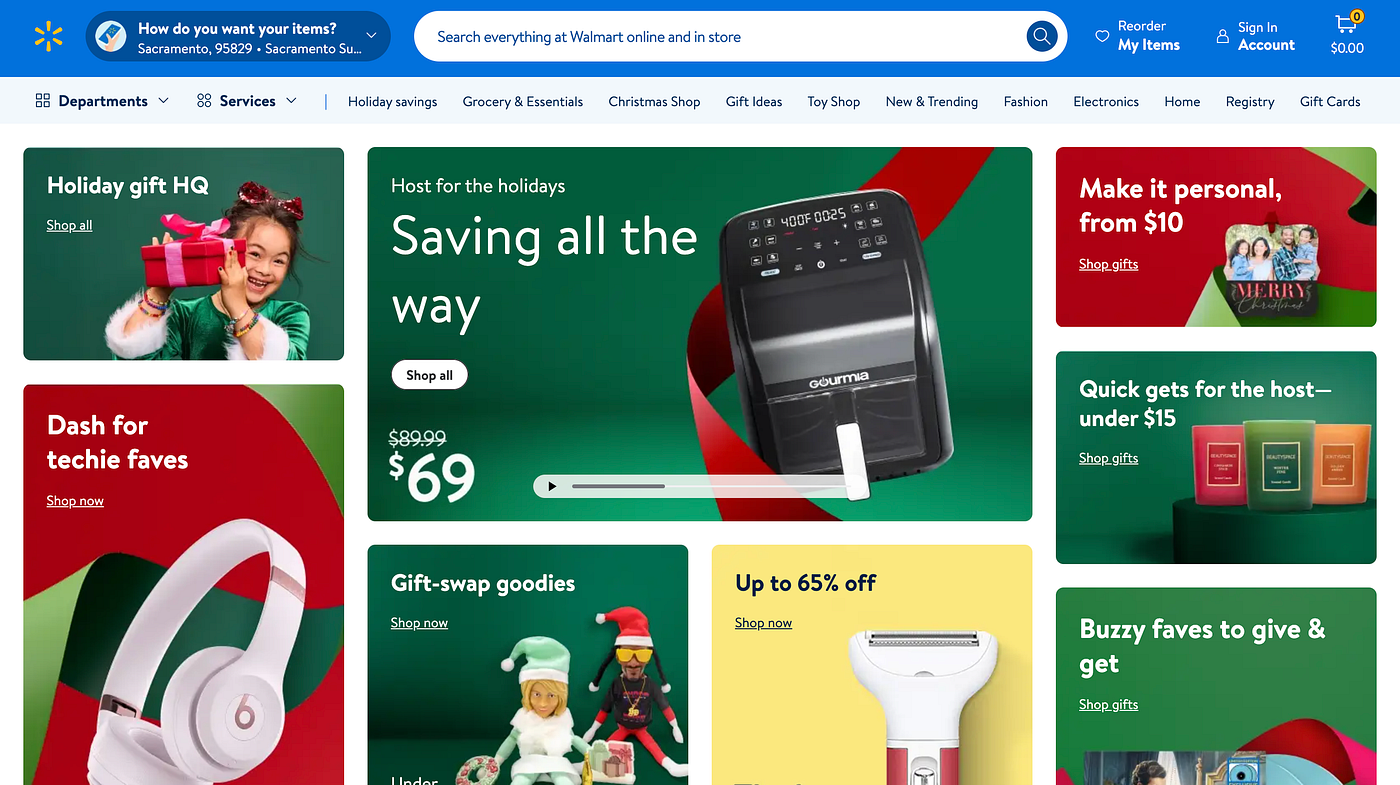Click the Services grid icon
The height and width of the screenshot is (785, 1400).
204,101
